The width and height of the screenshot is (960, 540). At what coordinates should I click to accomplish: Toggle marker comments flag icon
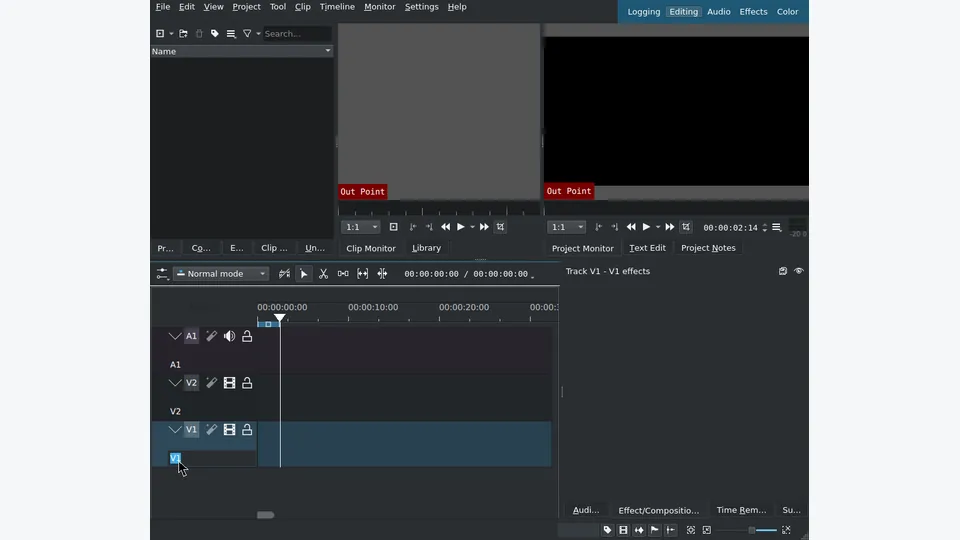pyautogui.click(x=655, y=530)
